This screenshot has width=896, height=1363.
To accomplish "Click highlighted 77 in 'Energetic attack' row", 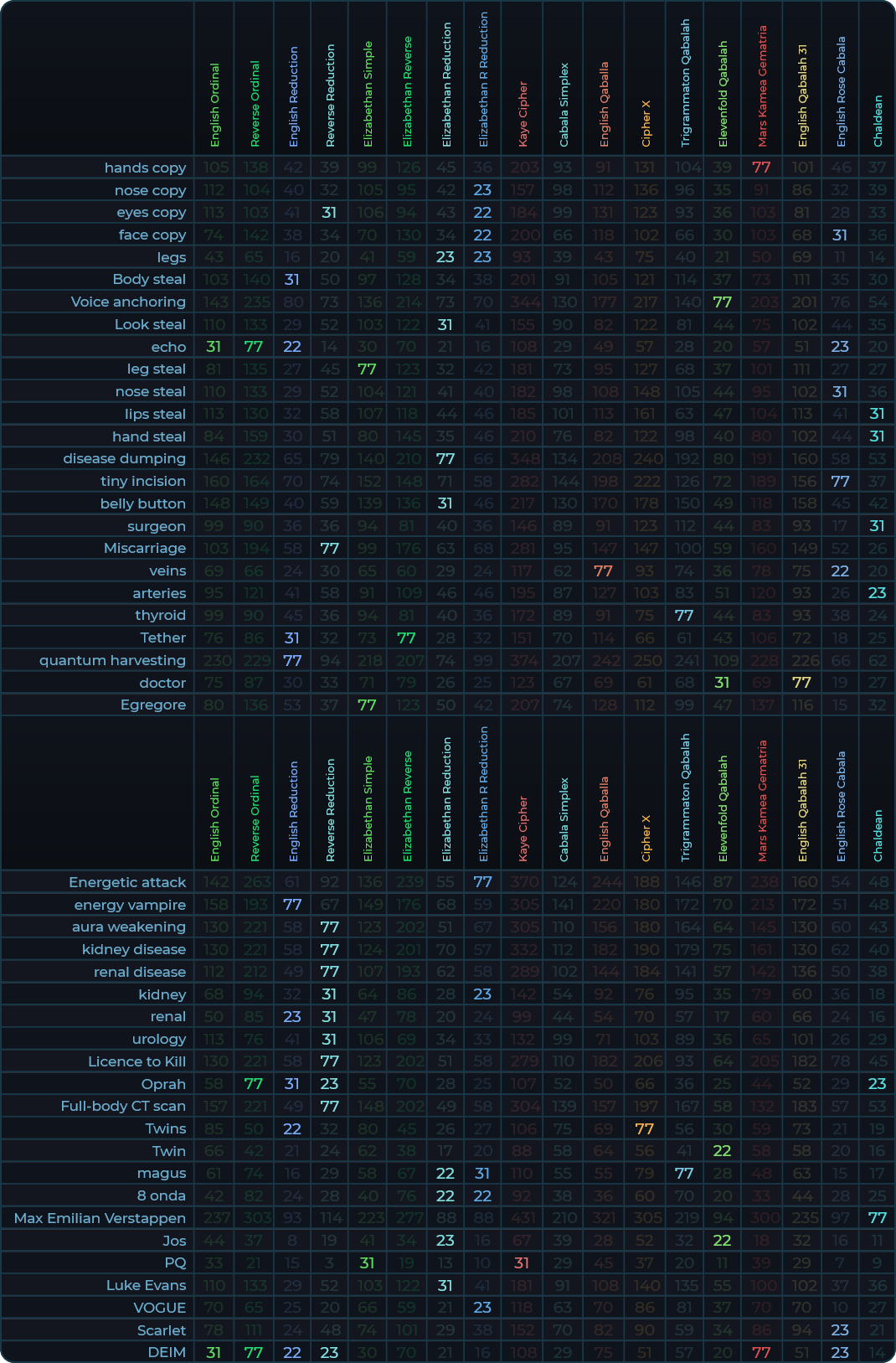I will coord(482,882).
